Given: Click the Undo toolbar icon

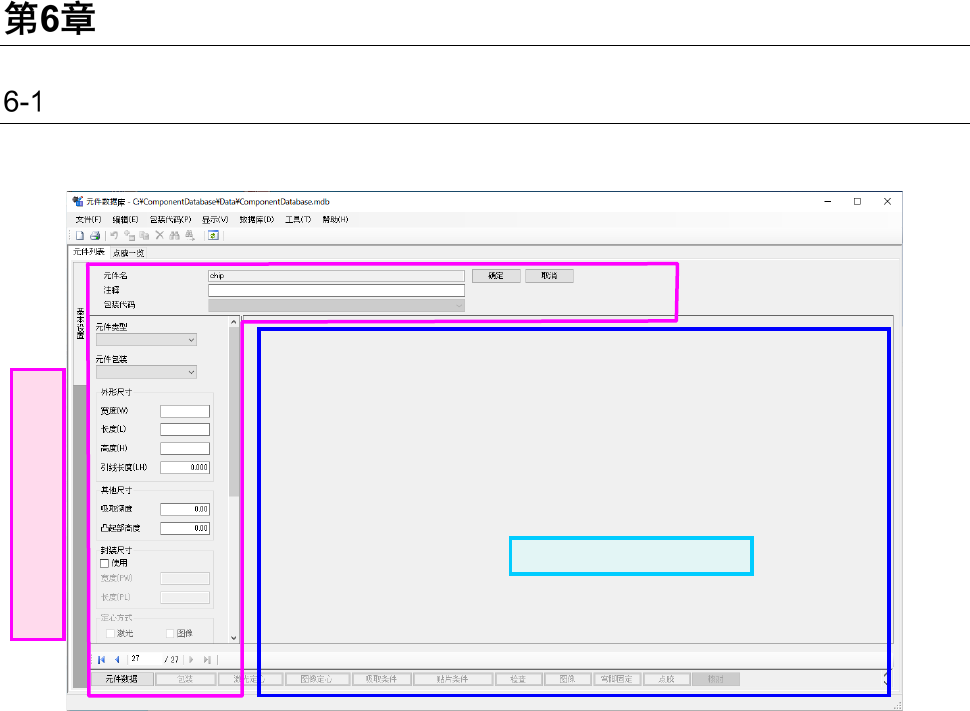Looking at the screenshot, I should click(114, 236).
